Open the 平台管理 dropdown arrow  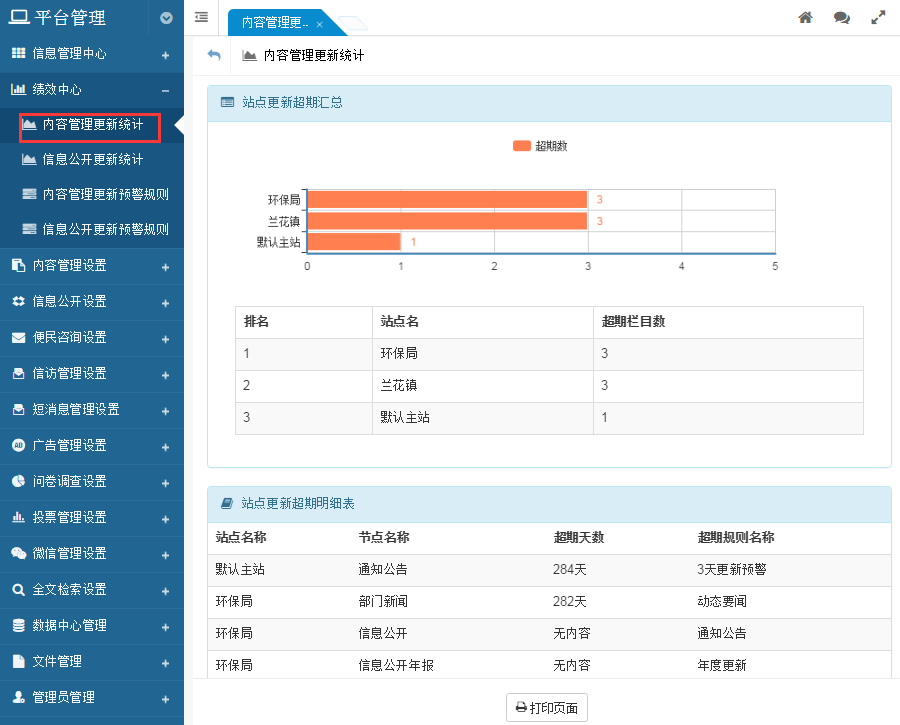click(166, 18)
